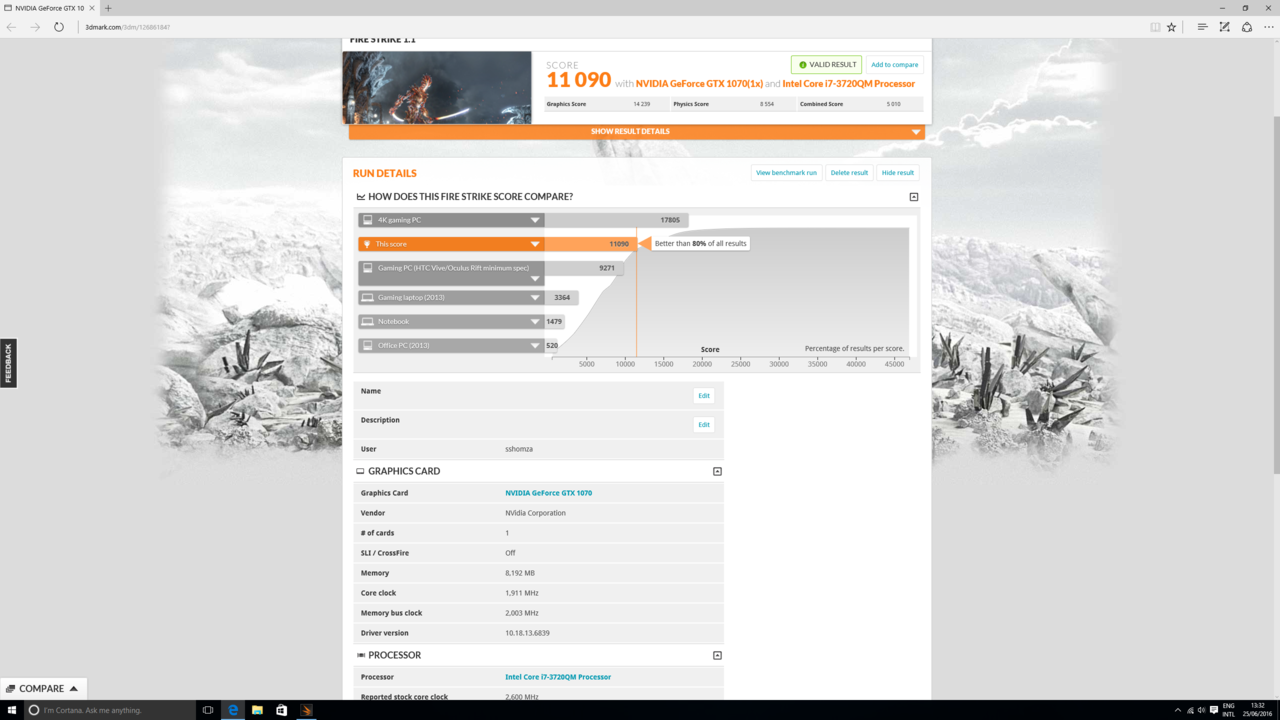Show hidden system tray icons
This screenshot has height=720, width=1280.
(1177, 710)
